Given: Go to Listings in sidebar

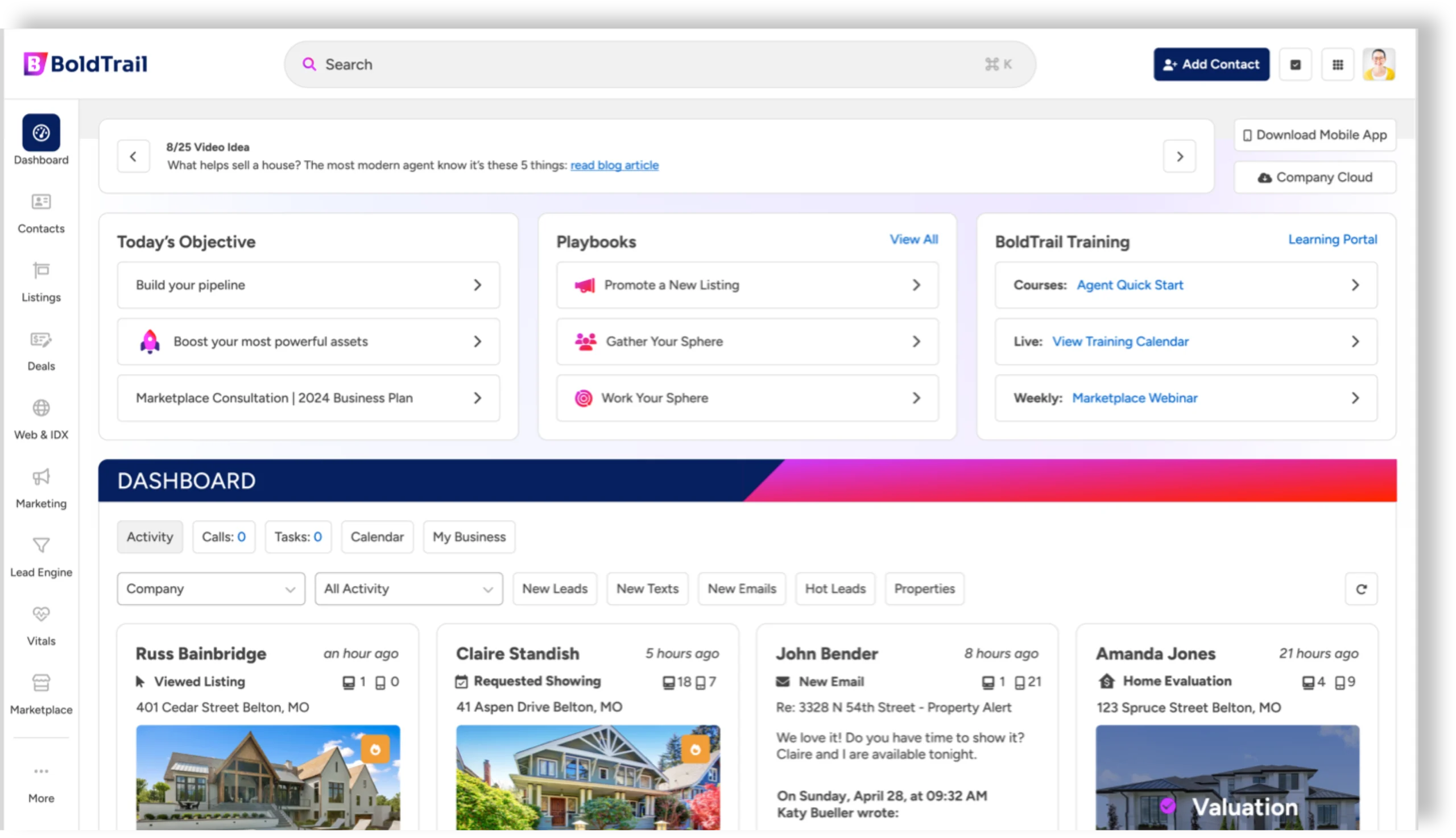Looking at the screenshot, I should pos(41,271).
